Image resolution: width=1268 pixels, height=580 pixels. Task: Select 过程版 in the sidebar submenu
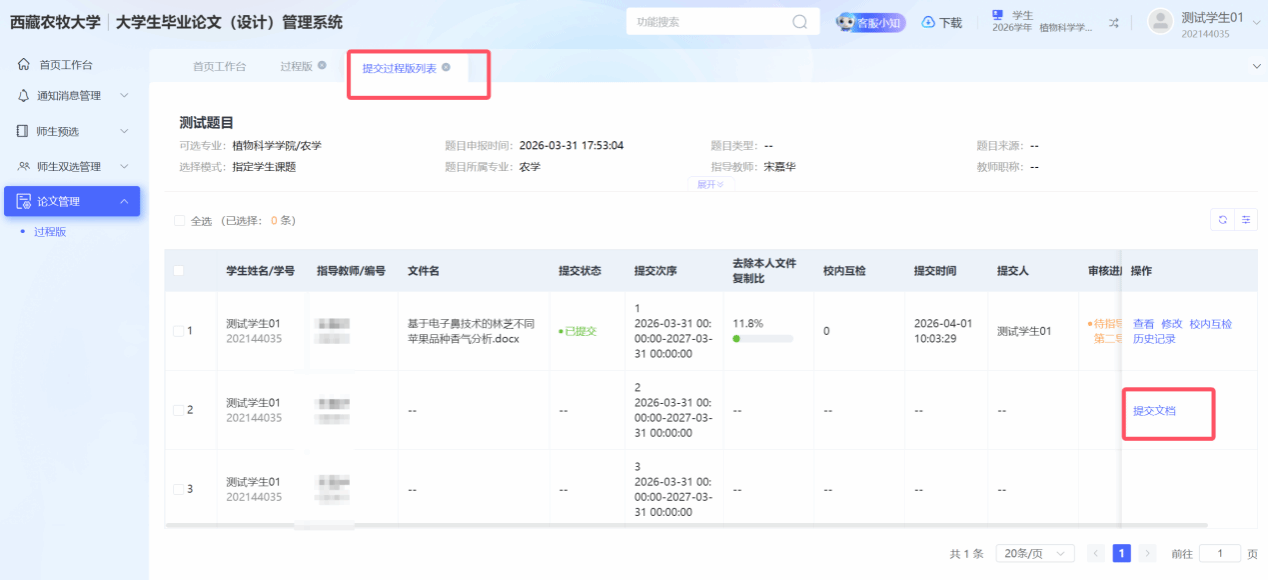pos(50,232)
